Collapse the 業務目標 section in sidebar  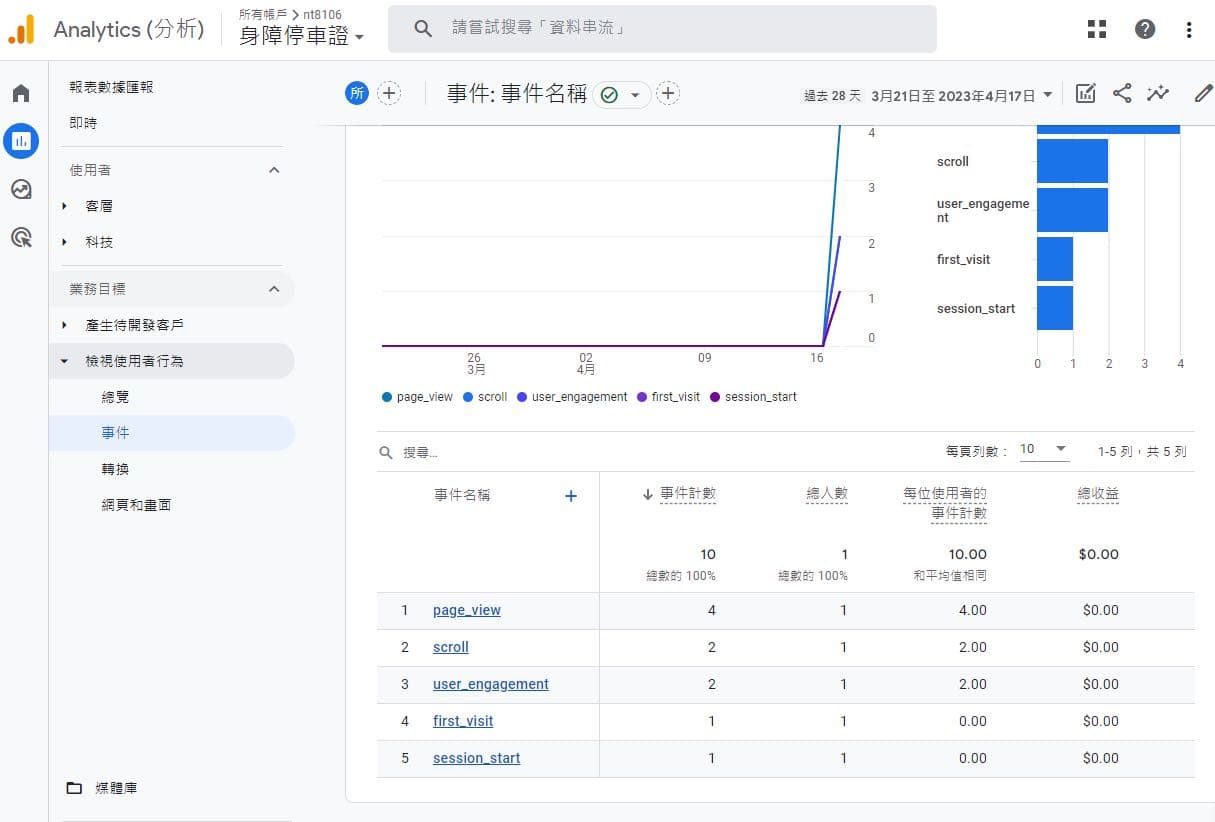[273, 288]
